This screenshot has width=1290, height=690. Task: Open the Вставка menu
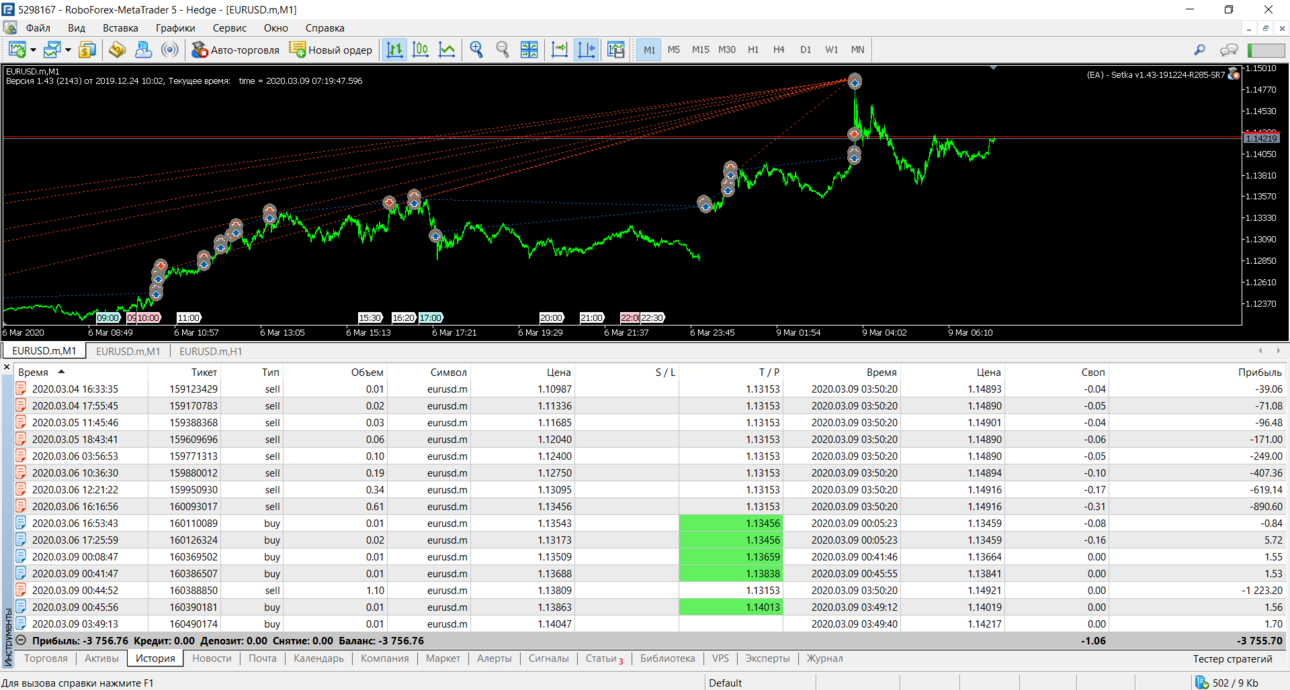pyautogui.click(x=121, y=28)
